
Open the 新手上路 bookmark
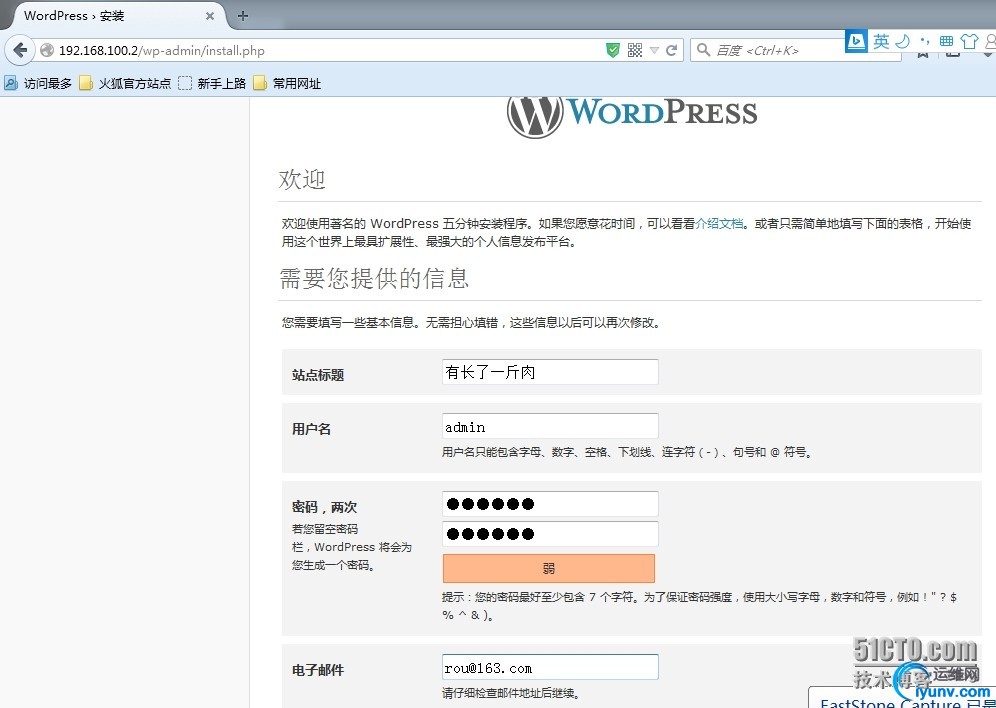[212, 83]
